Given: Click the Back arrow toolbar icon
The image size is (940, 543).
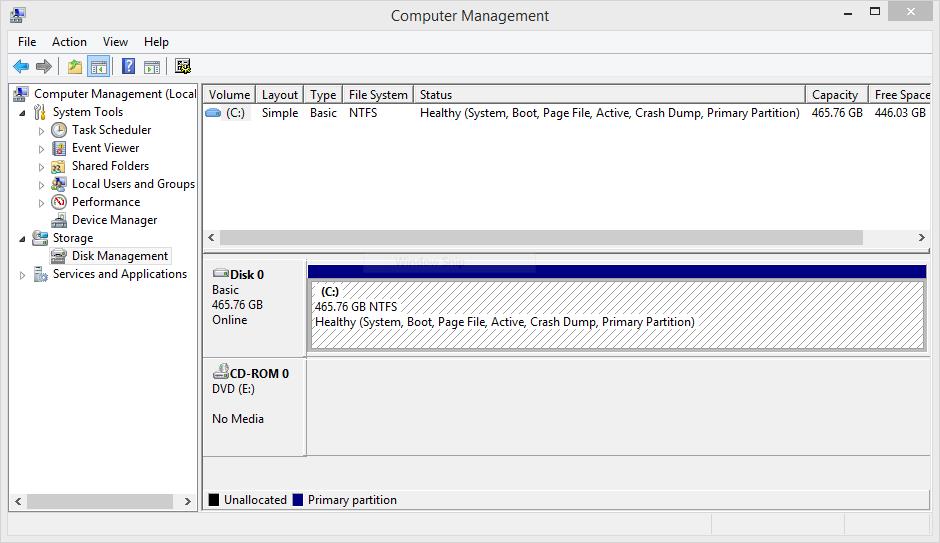Looking at the screenshot, I should (20, 67).
